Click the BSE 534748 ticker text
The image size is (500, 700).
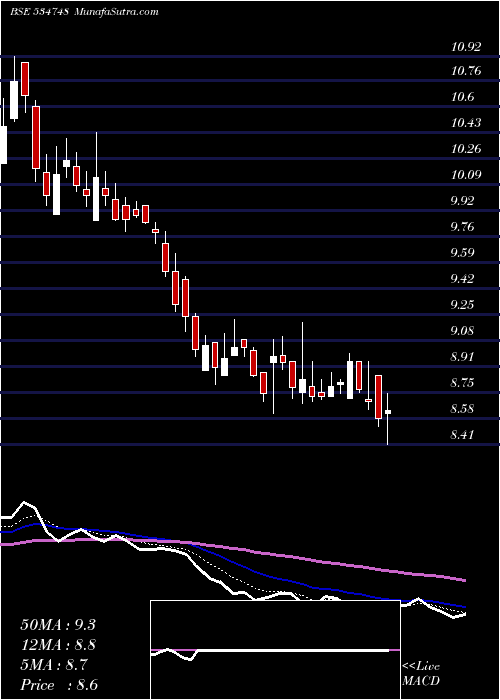point(38,12)
